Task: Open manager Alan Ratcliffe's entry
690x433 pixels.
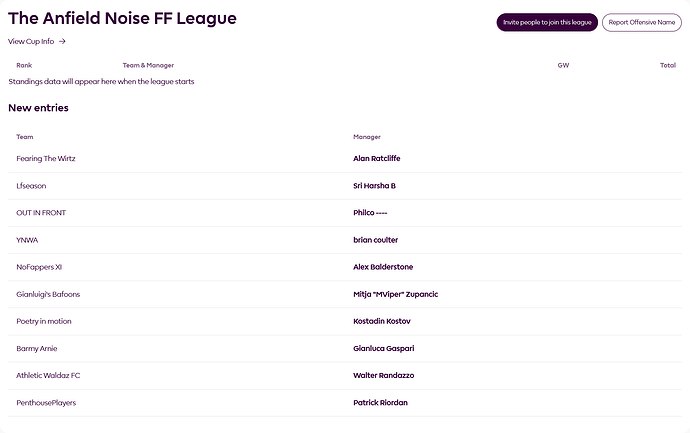Action: coord(377,158)
